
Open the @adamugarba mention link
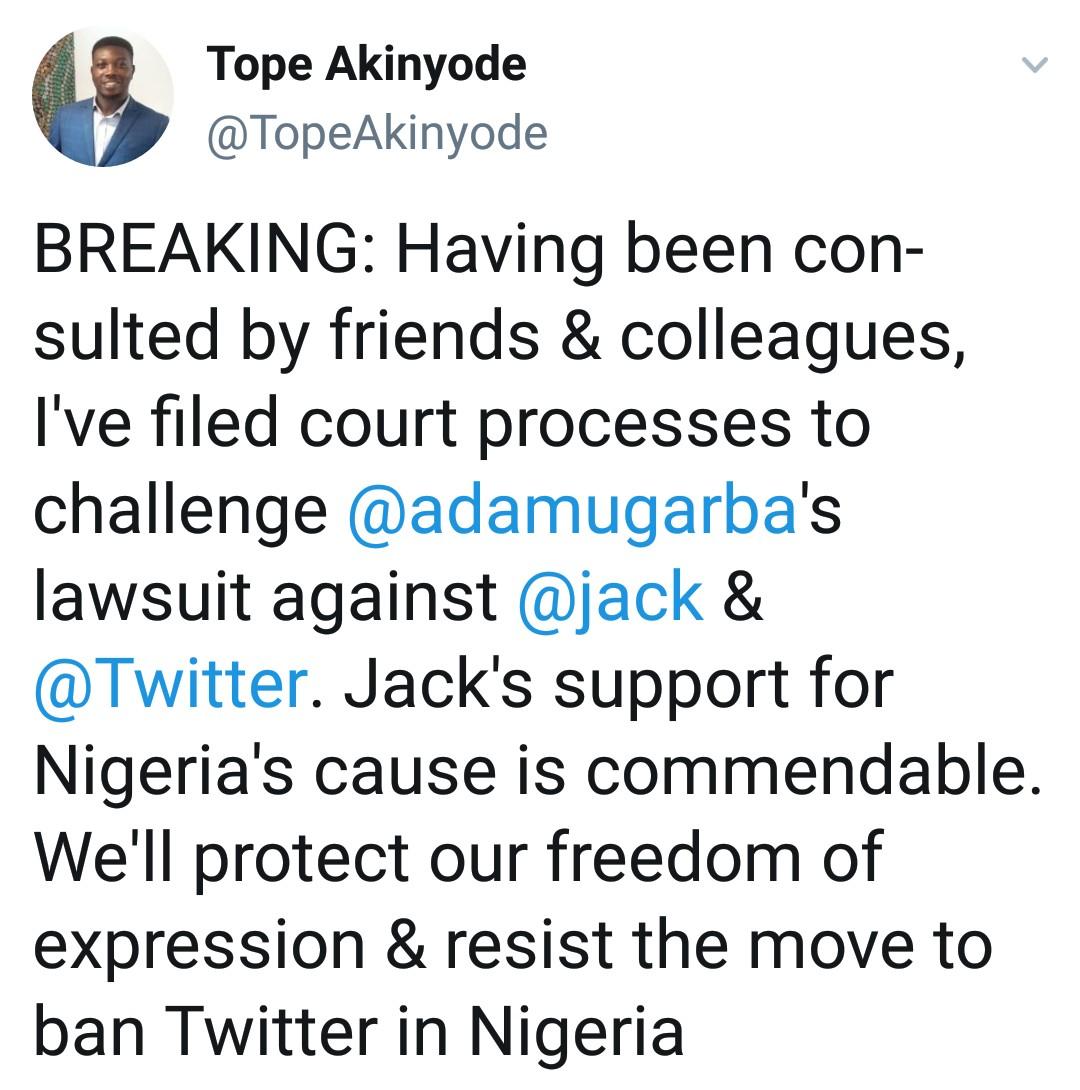[x=572, y=512]
